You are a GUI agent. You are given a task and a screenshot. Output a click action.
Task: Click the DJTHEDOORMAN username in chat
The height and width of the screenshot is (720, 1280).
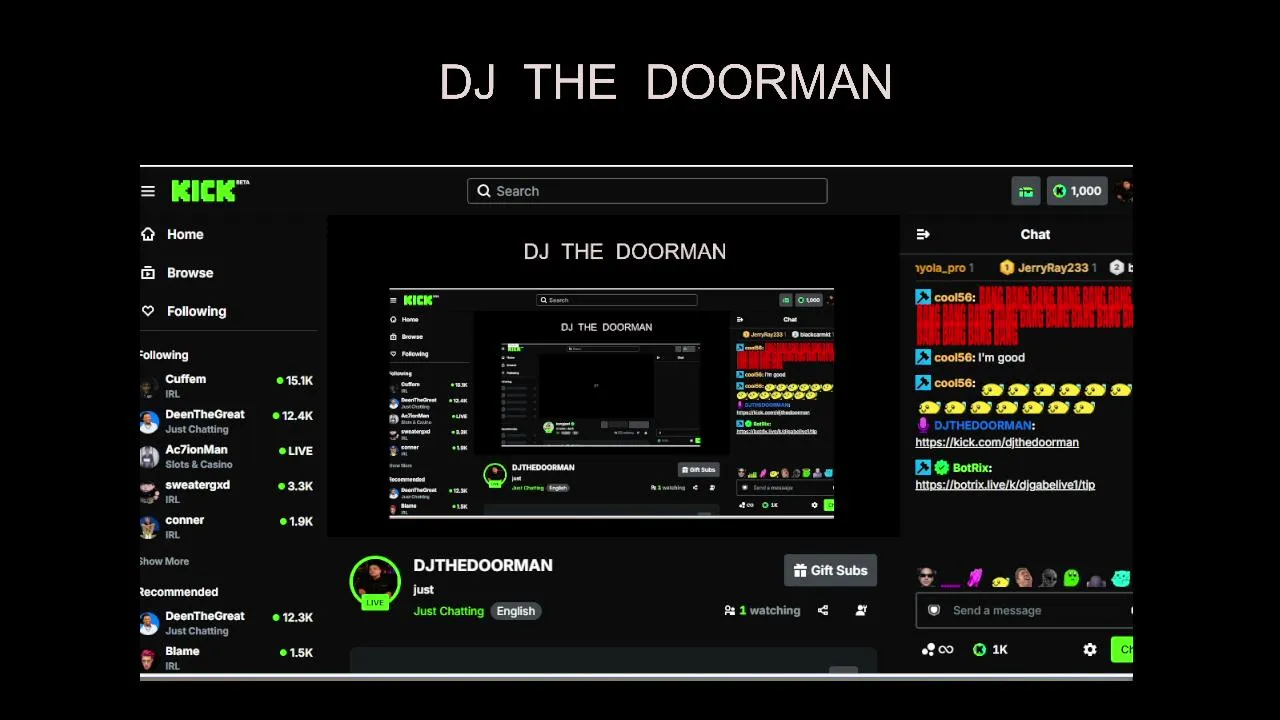pyautogui.click(x=982, y=425)
